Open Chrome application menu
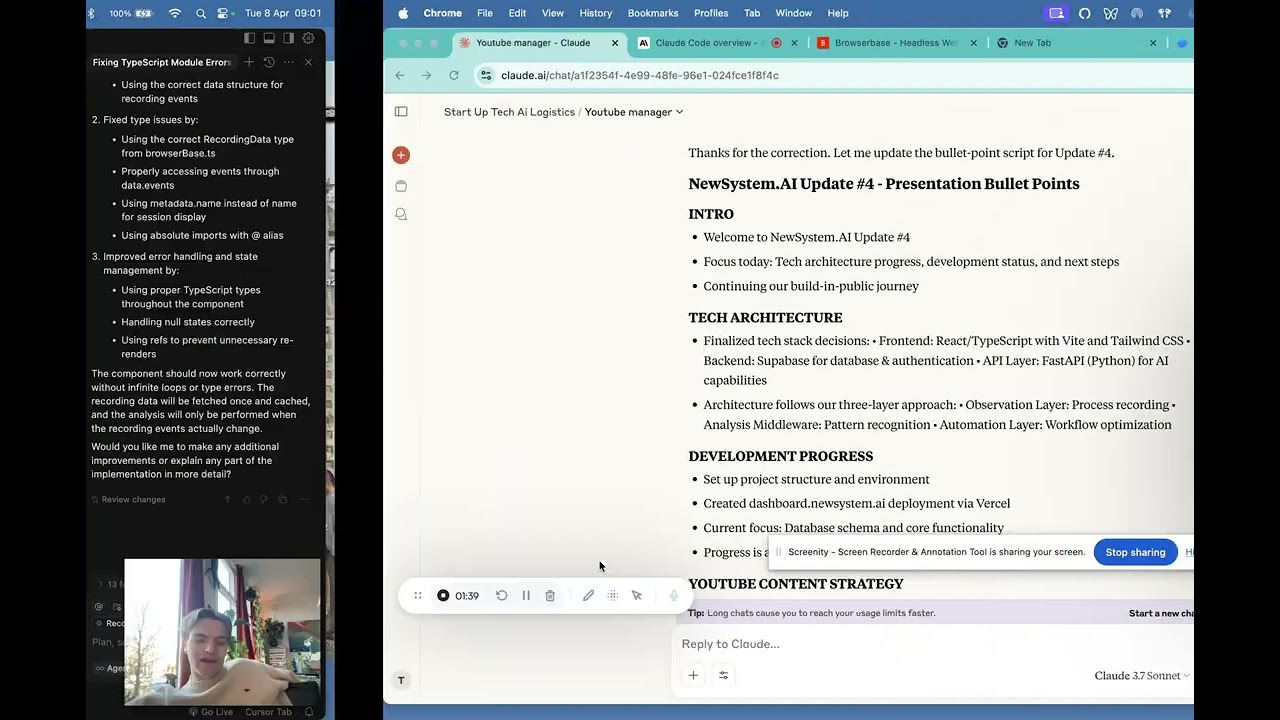The image size is (1280, 720). [442, 13]
